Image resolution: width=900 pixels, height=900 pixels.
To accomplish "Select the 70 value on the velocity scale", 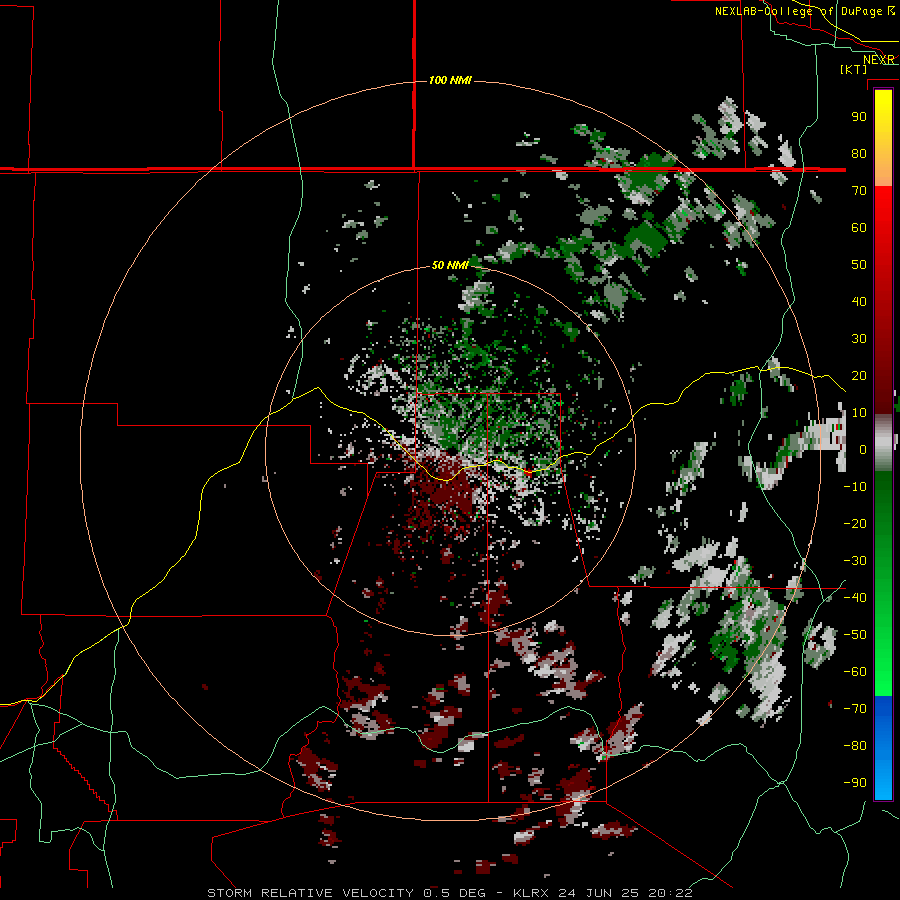I will pos(859,191).
